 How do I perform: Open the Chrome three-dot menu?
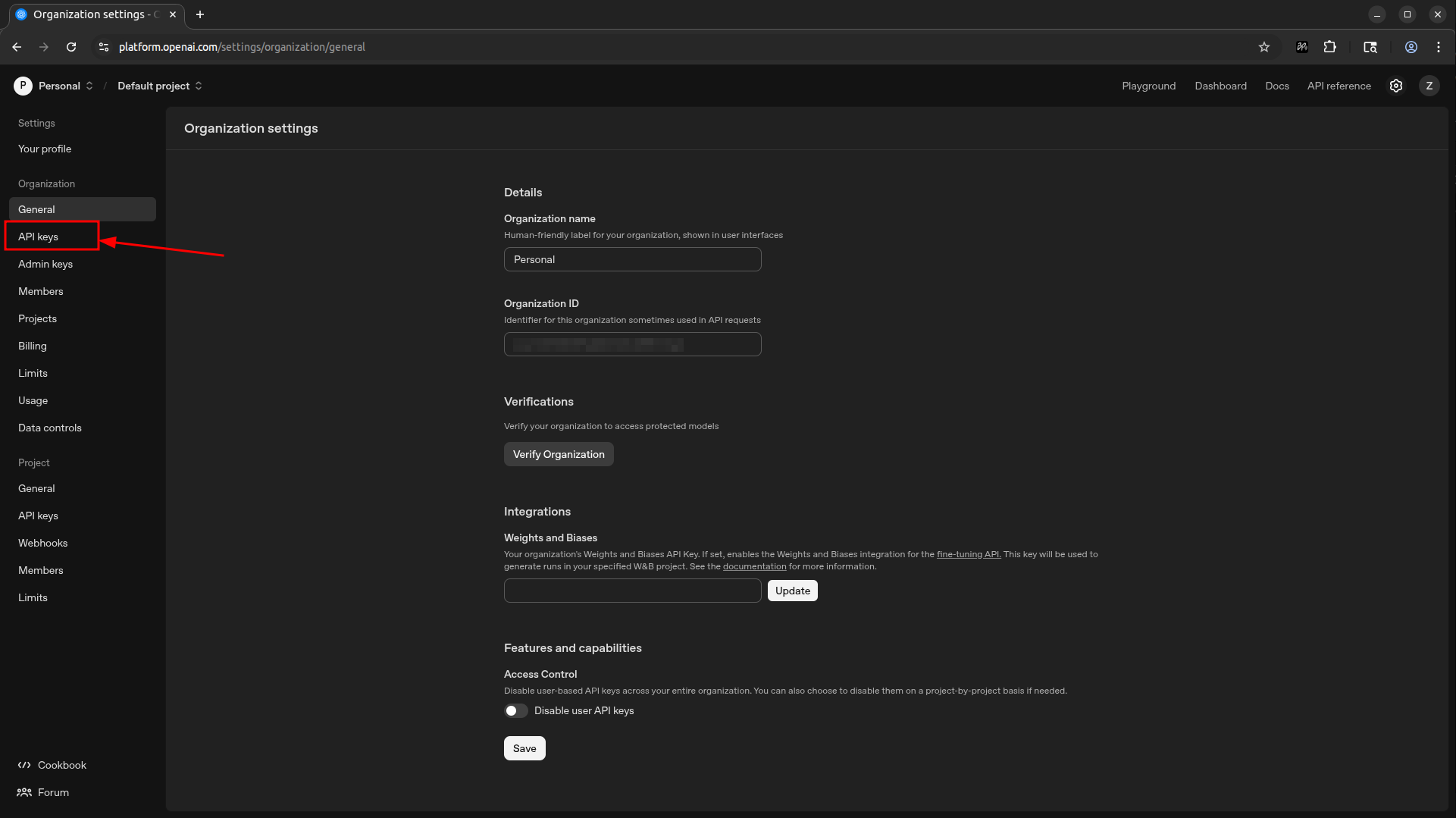(x=1439, y=47)
